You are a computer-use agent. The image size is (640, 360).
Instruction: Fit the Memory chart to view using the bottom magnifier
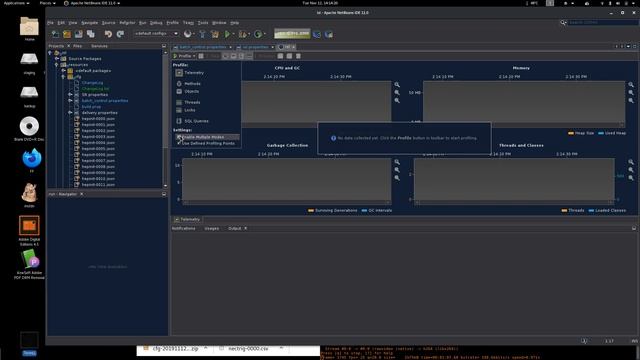[631, 100]
